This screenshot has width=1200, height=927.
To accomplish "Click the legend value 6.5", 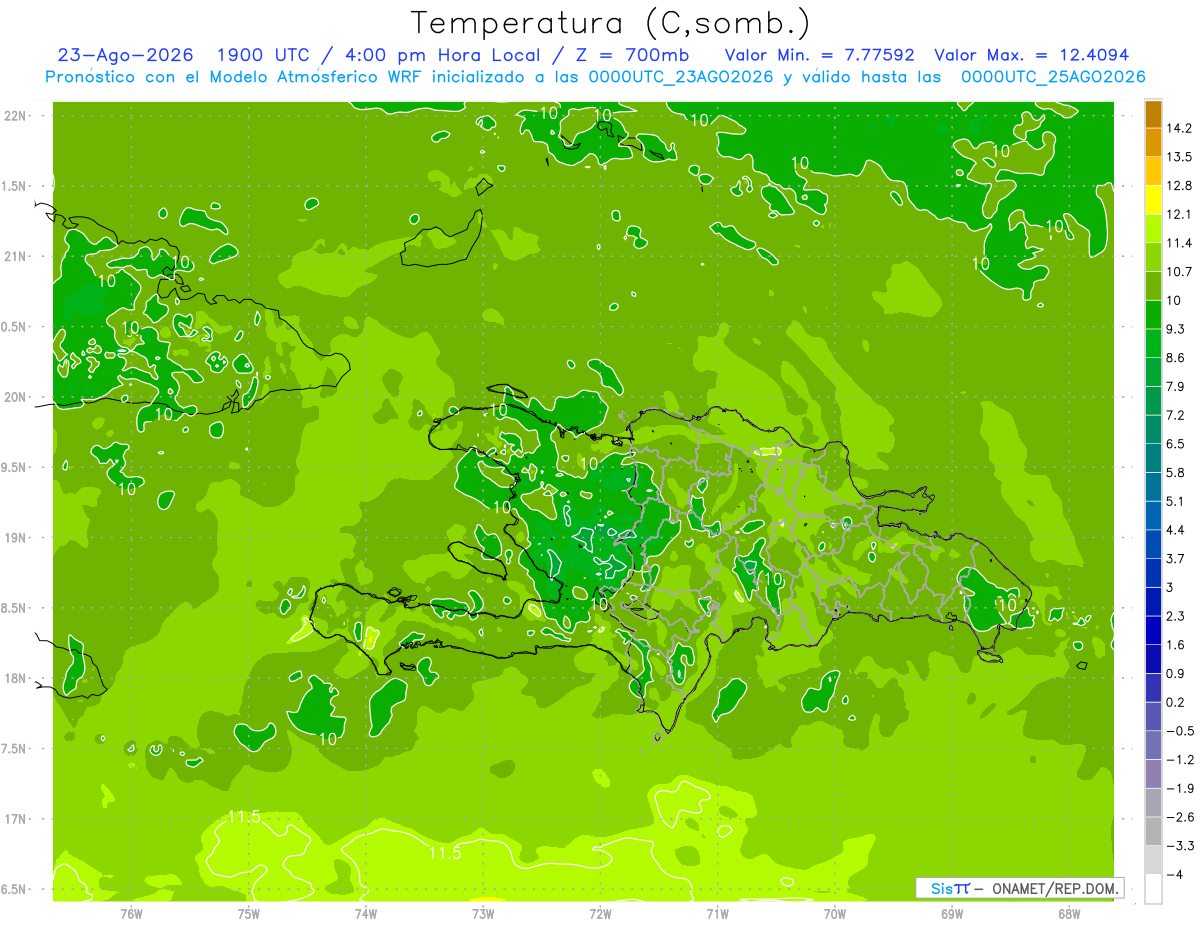I will 1176,444.
